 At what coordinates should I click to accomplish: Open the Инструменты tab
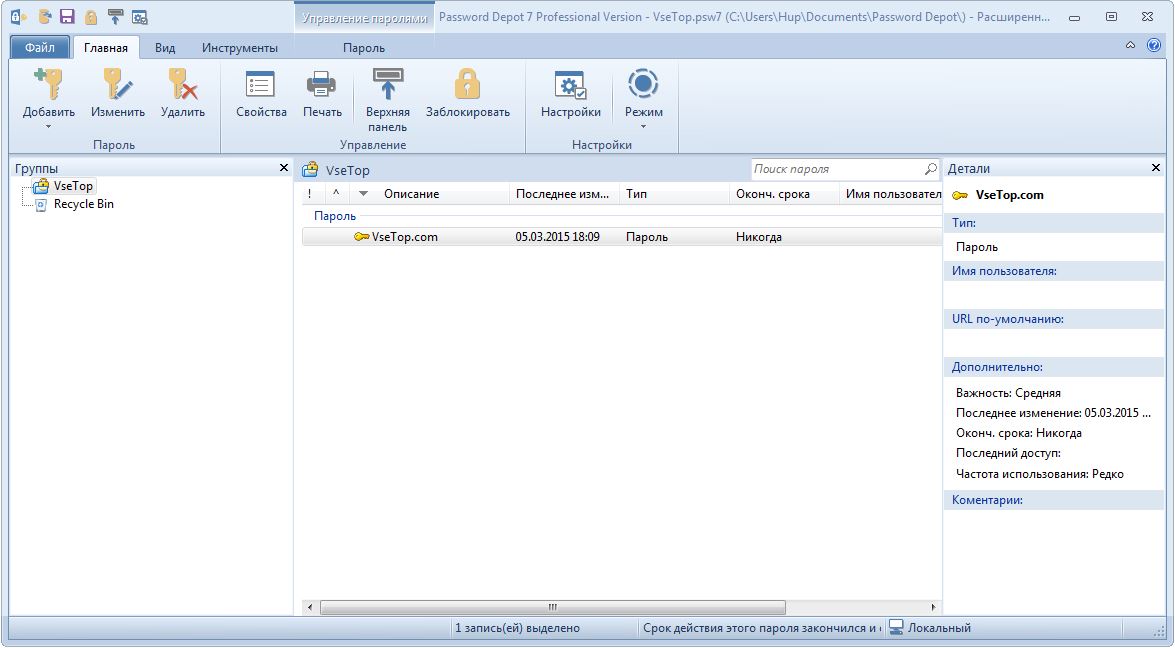240,48
